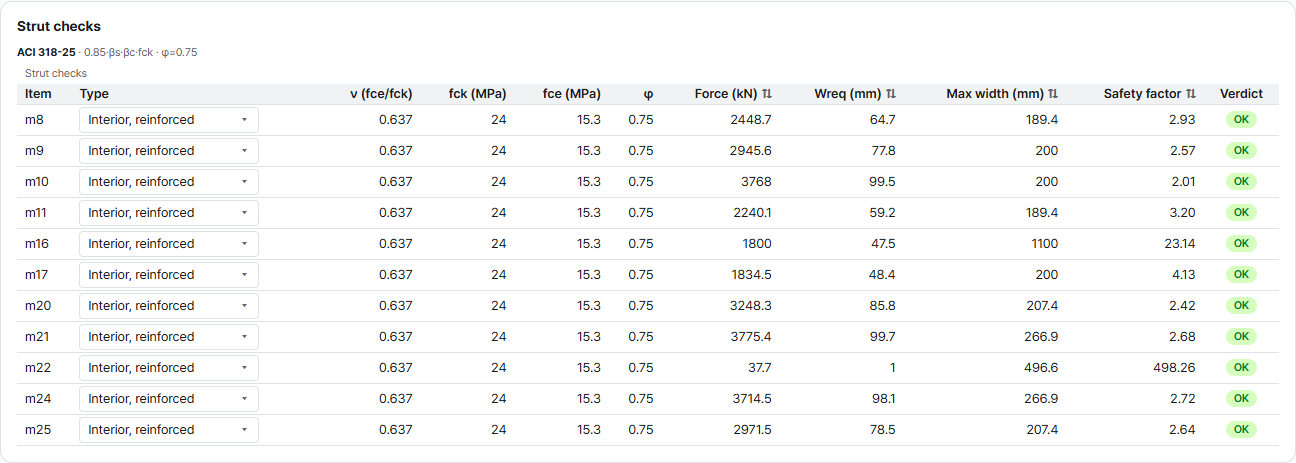Click the OK verdict badge for m24

coord(1241,399)
